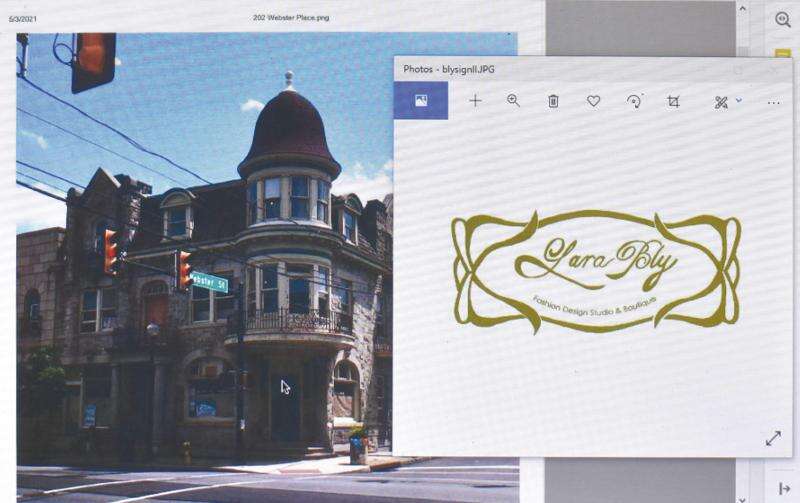Open the crop tool in Photos
Screen dimensions: 800x503
coord(673,102)
